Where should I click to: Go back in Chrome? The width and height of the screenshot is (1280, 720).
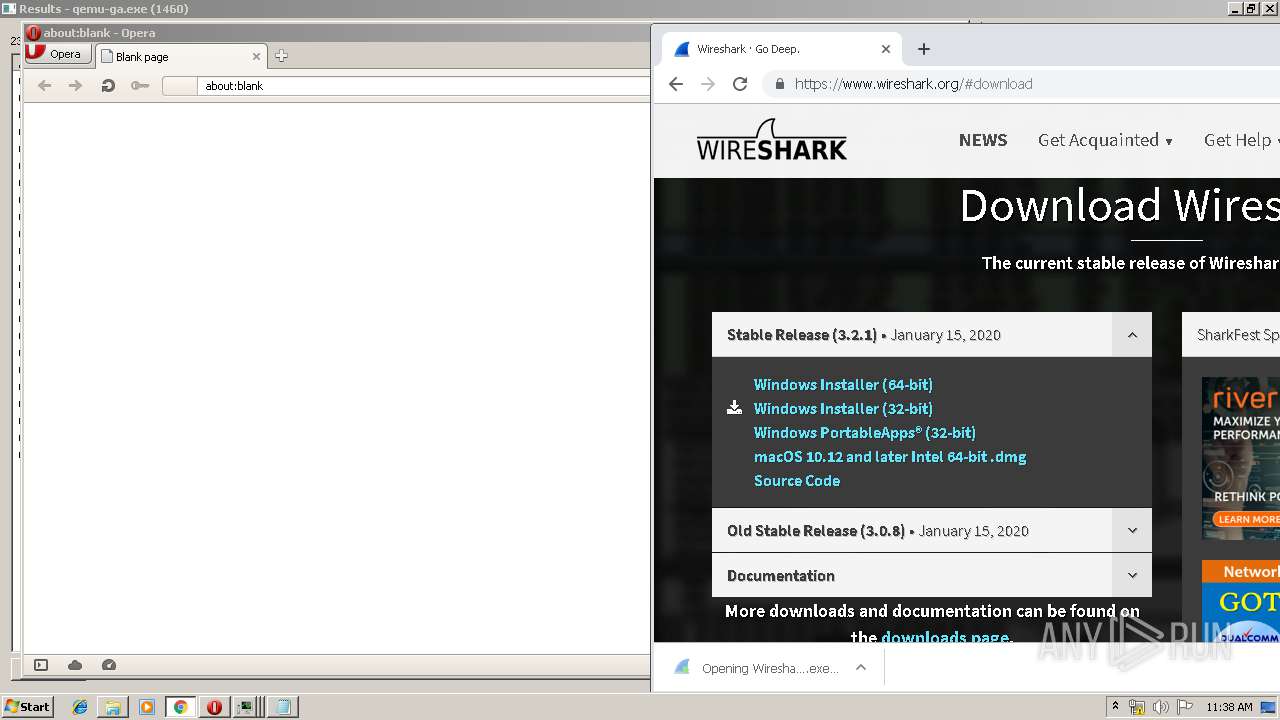(676, 84)
